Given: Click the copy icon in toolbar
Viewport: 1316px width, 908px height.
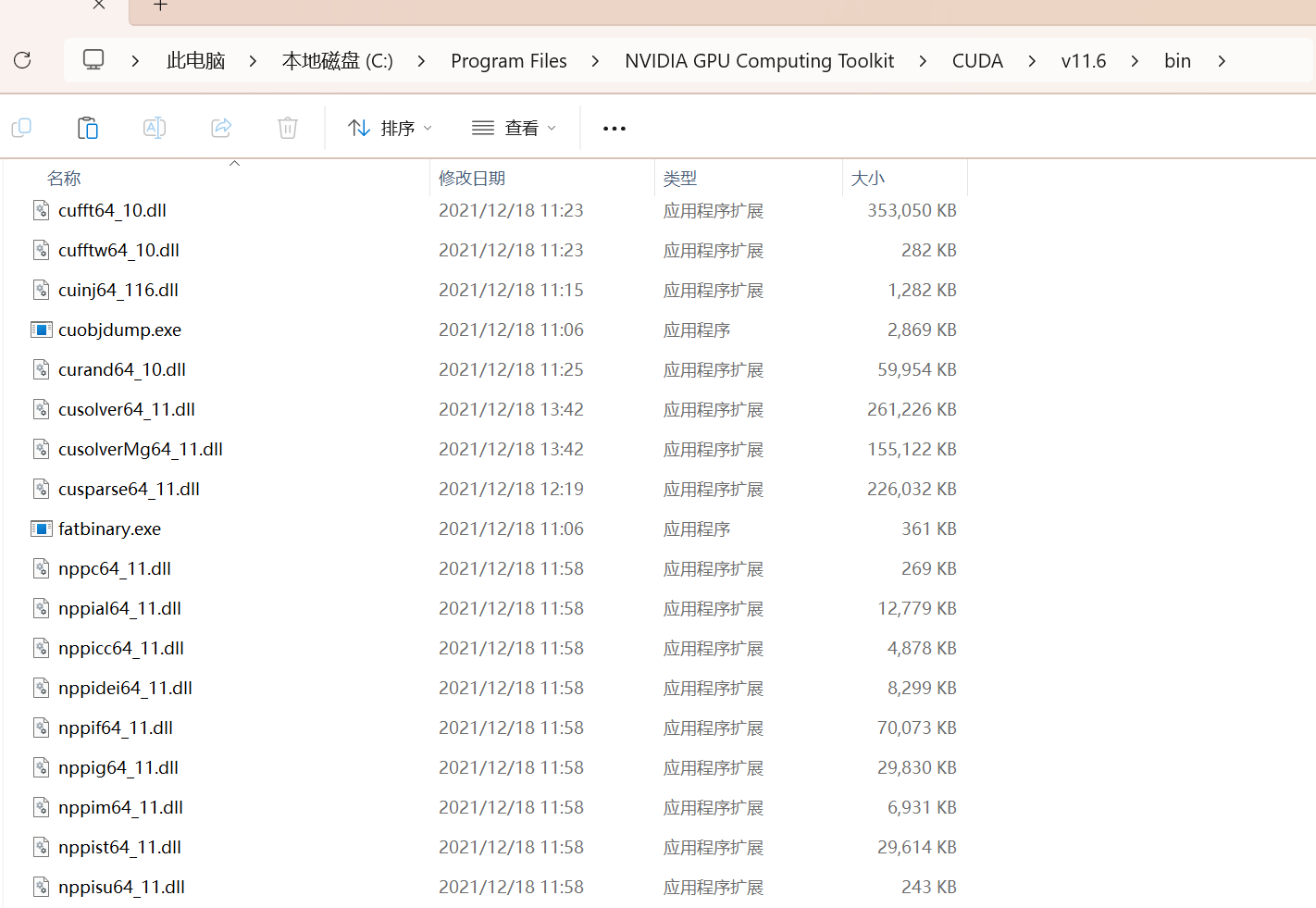Looking at the screenshot, I should pyautogui.click(x=21, y=128).
